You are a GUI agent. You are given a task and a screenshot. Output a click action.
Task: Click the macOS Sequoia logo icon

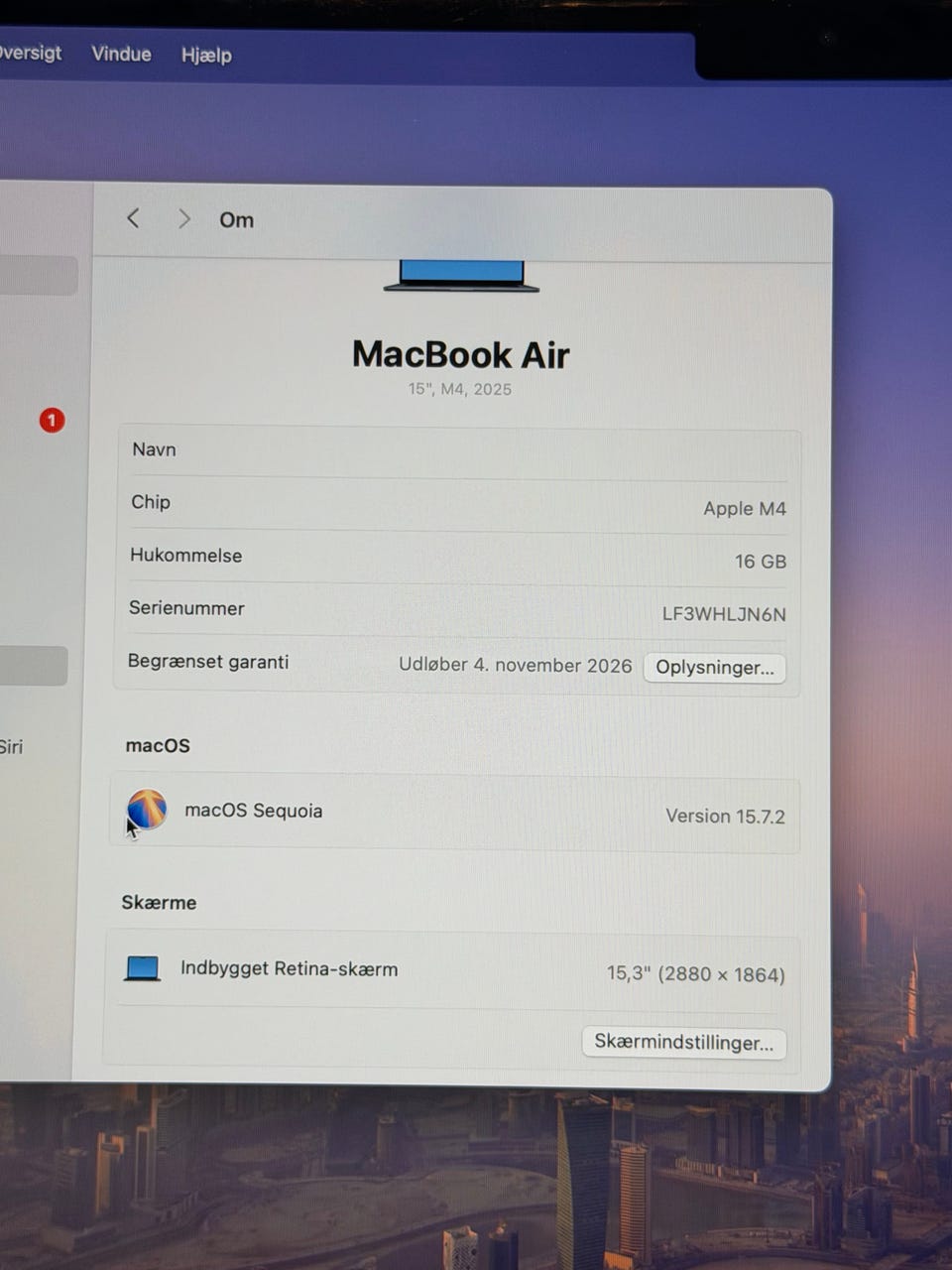pos(147,810)
